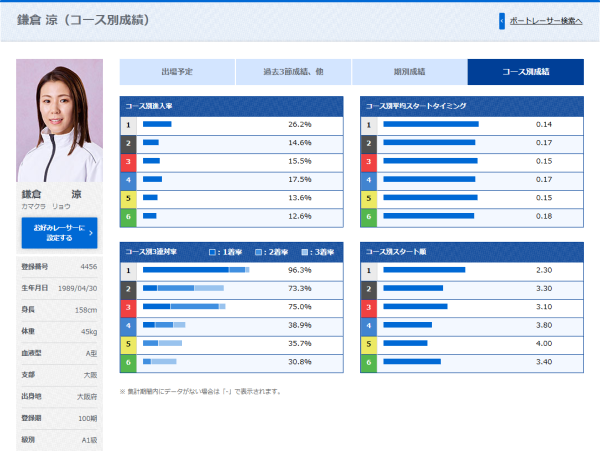
Task: Click green course 6 badge in コース別3連対率
Action: 128,363
